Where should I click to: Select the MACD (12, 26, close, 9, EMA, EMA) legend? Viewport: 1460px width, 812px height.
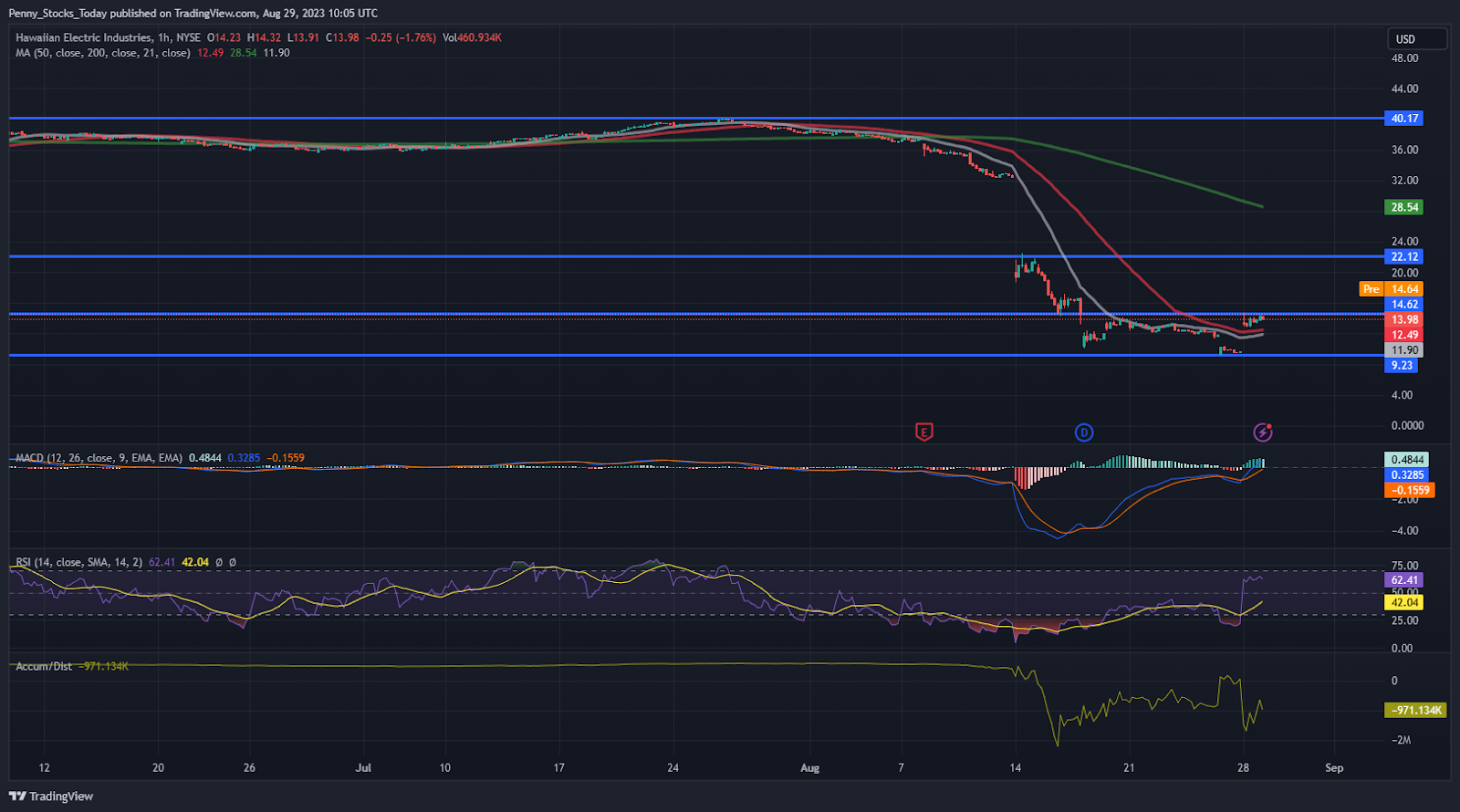99,458
